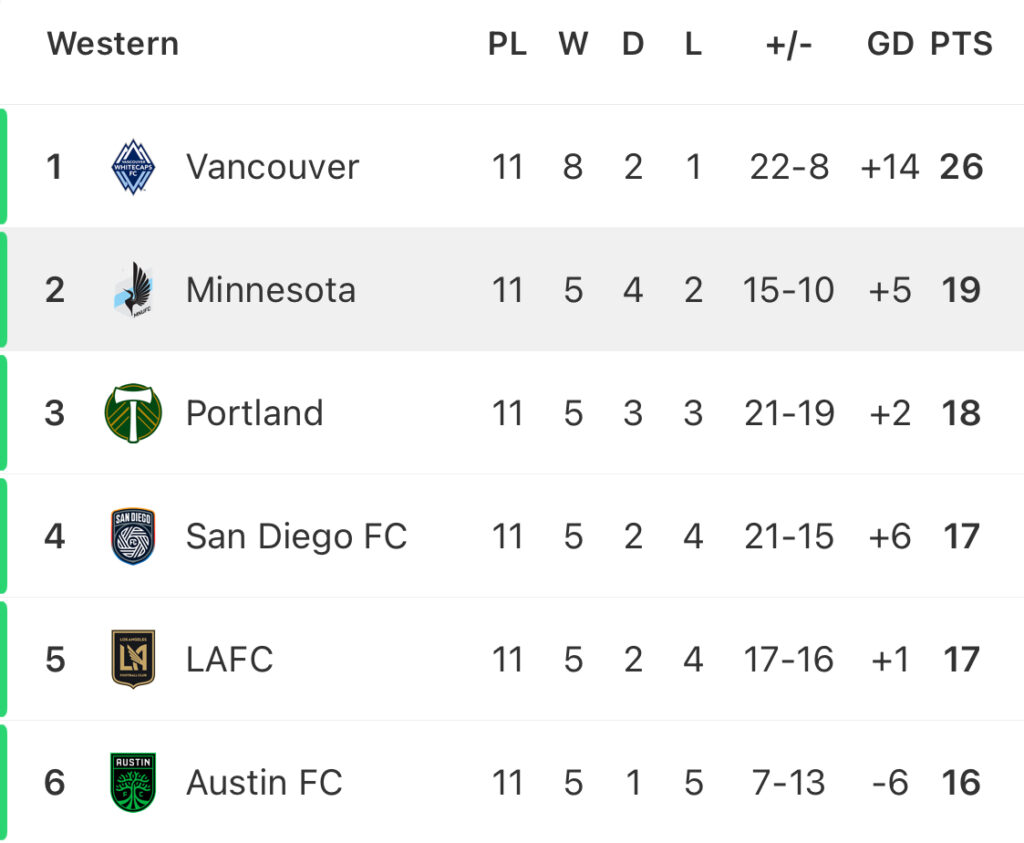Click Vancouver's 26 points value
The height and width of the screenshot is (843, 1024).
pos(961,167)
